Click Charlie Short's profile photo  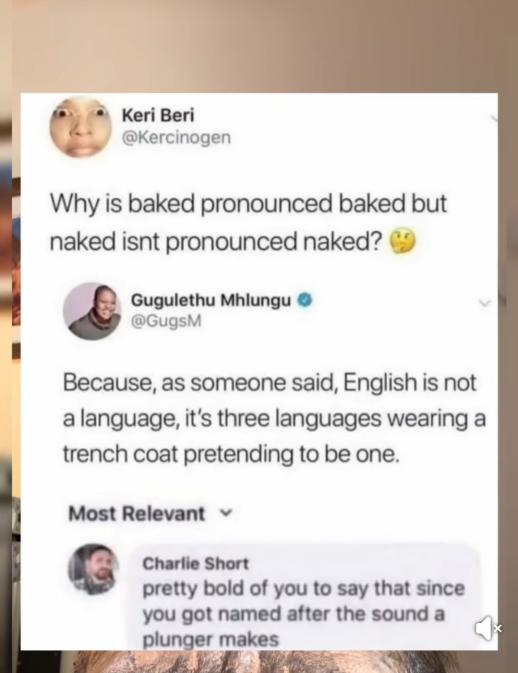click(93, 569)
